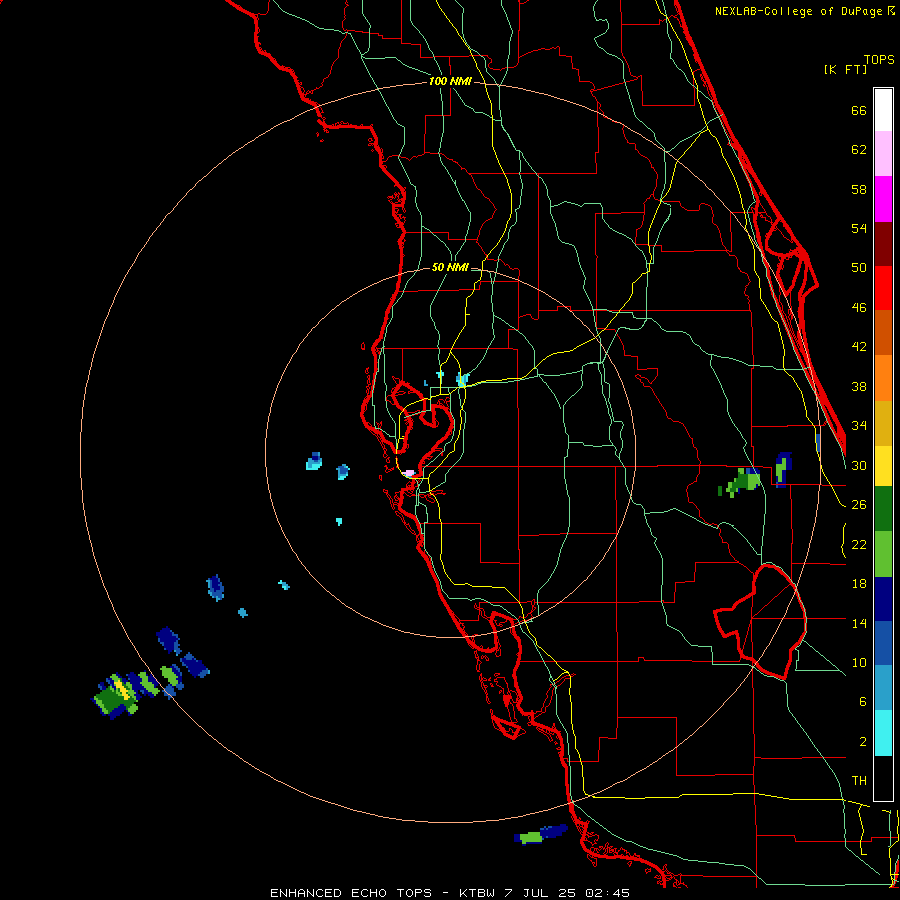Screen dimensions: 900x900
Task: Click the NEXLAB-College of DuPage credit text
Action: (804, 11)
